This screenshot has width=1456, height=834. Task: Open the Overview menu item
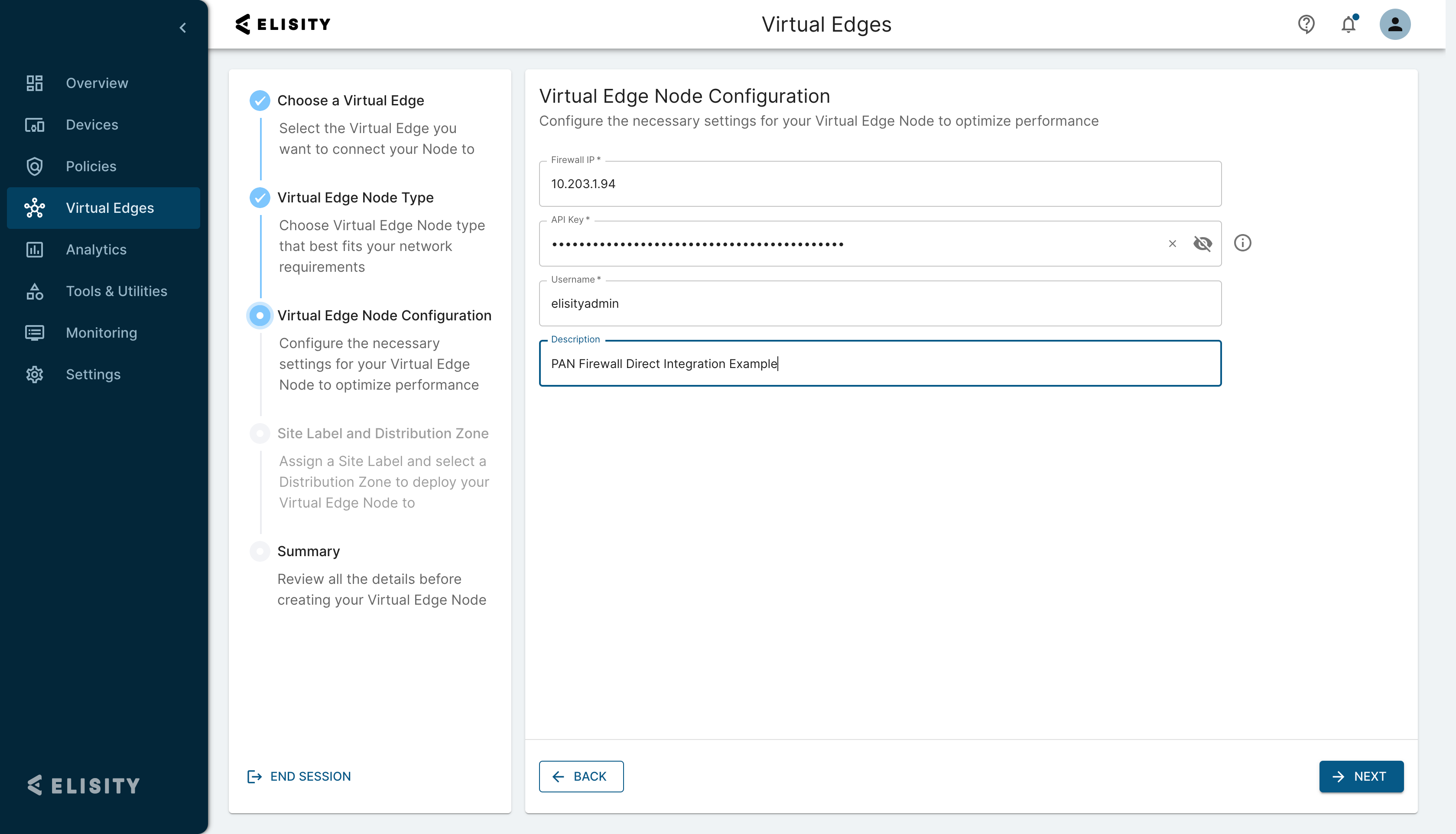(x=103, y=83)
